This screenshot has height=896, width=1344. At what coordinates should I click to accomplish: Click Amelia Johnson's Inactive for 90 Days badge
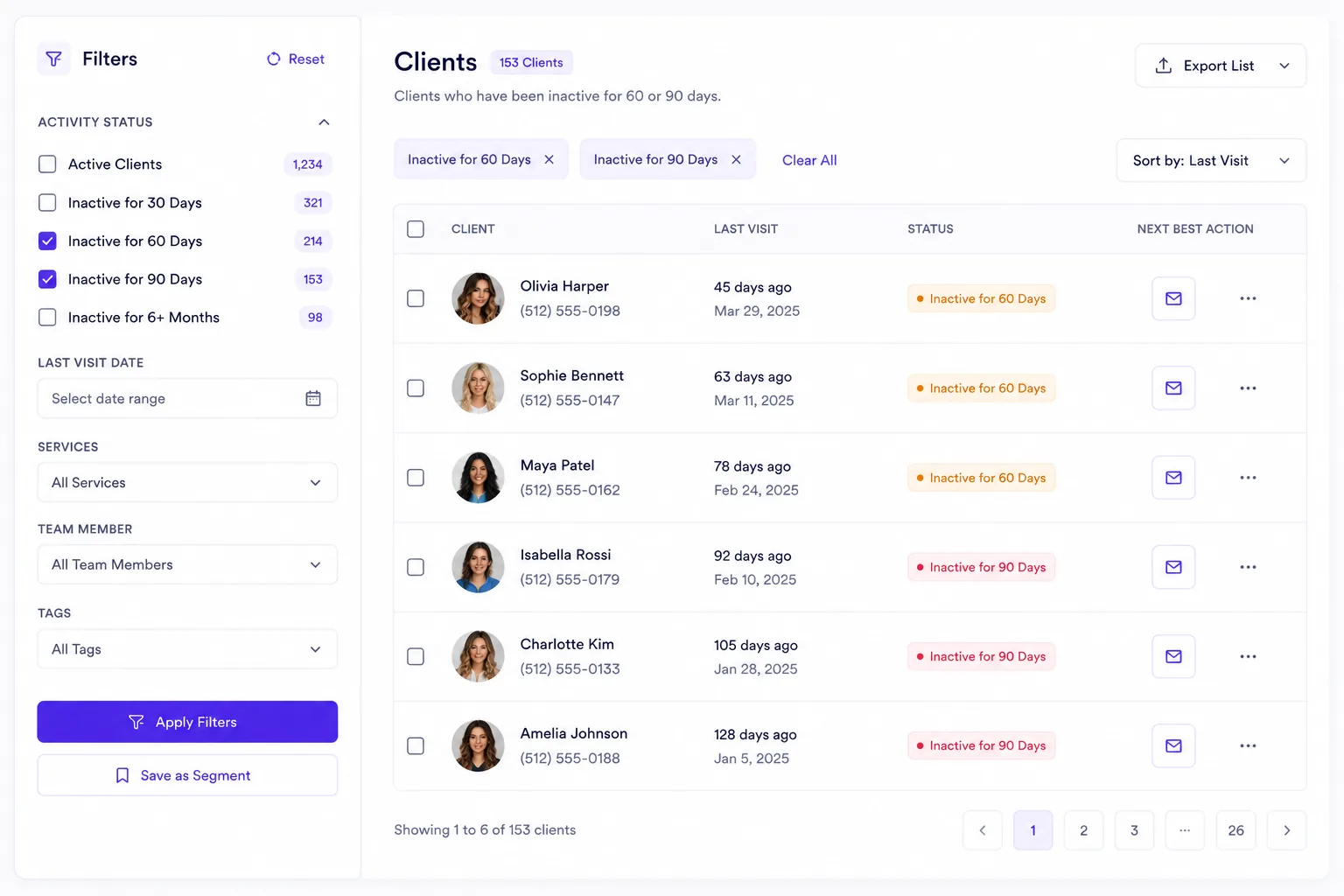981,745
